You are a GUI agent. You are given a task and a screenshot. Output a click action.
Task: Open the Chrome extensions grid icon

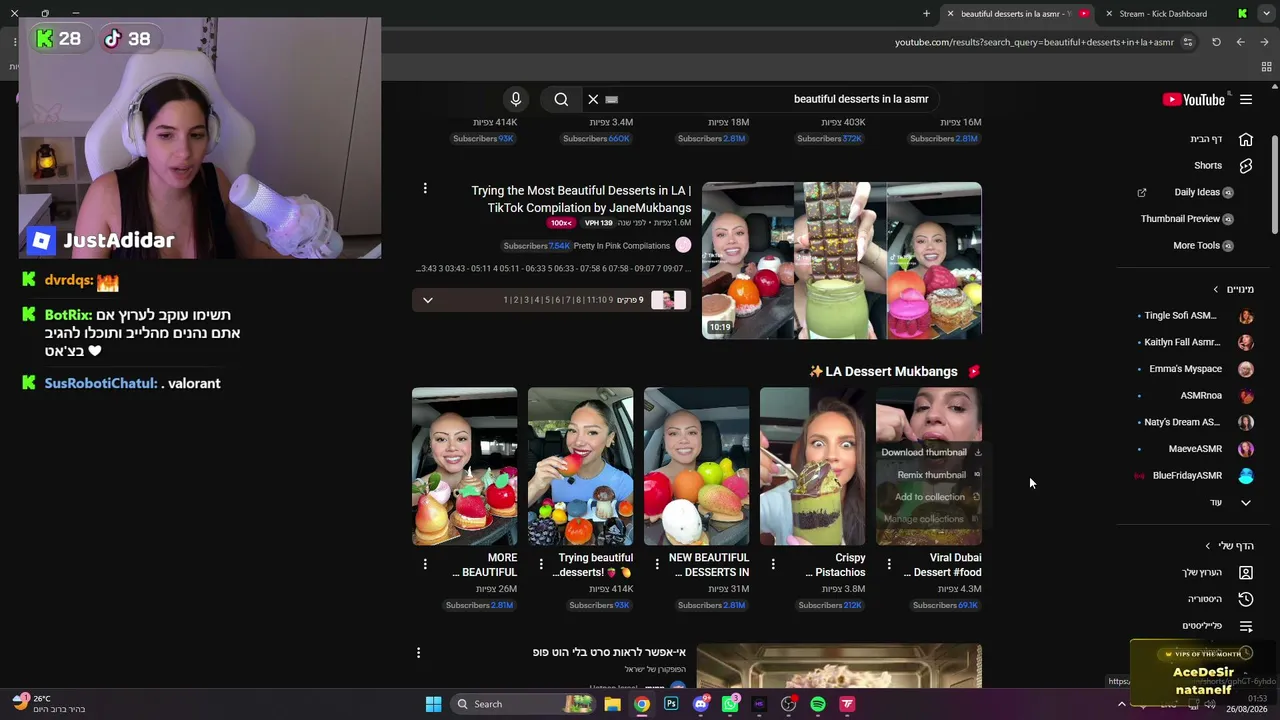(1266, 67)
